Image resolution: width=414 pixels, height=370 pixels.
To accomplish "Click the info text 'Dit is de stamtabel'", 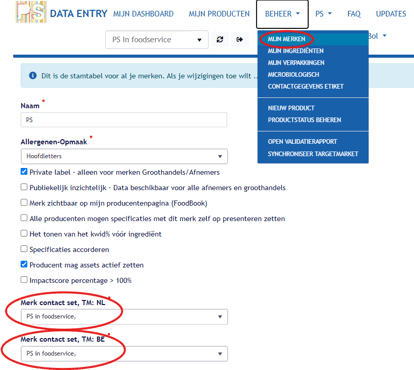I will 149,76.
